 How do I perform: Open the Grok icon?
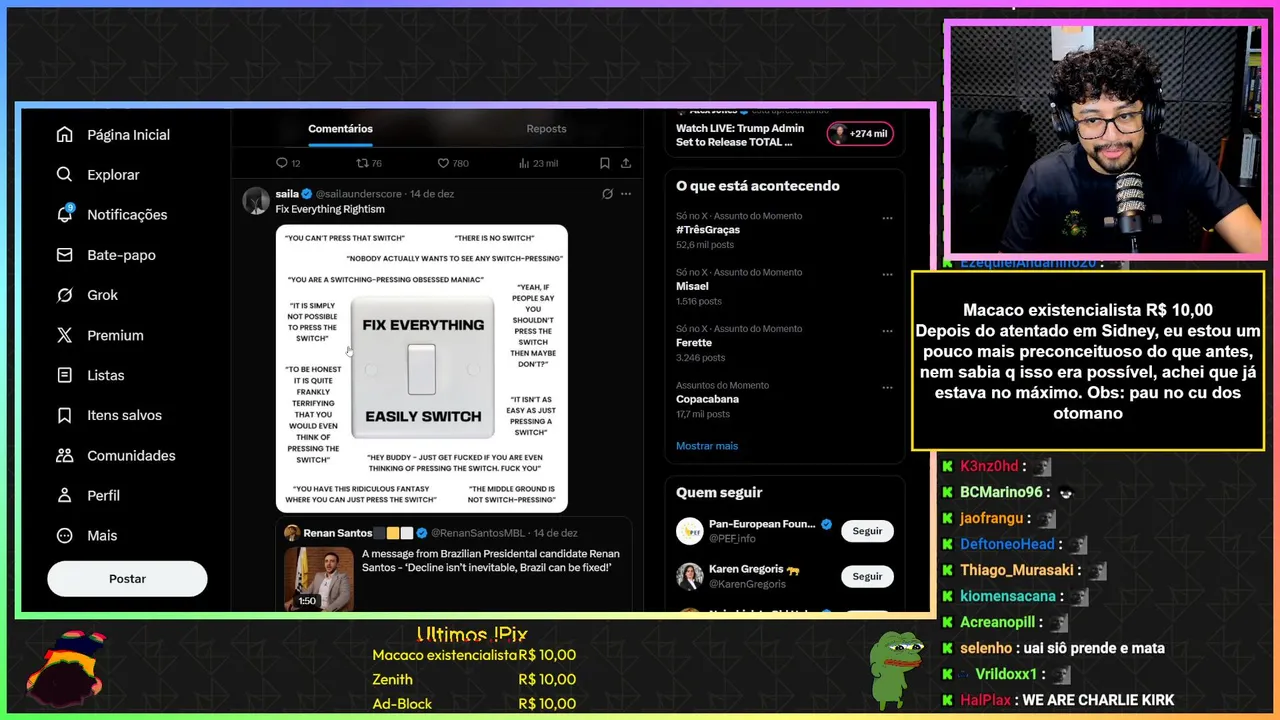(x=65, y=295)
